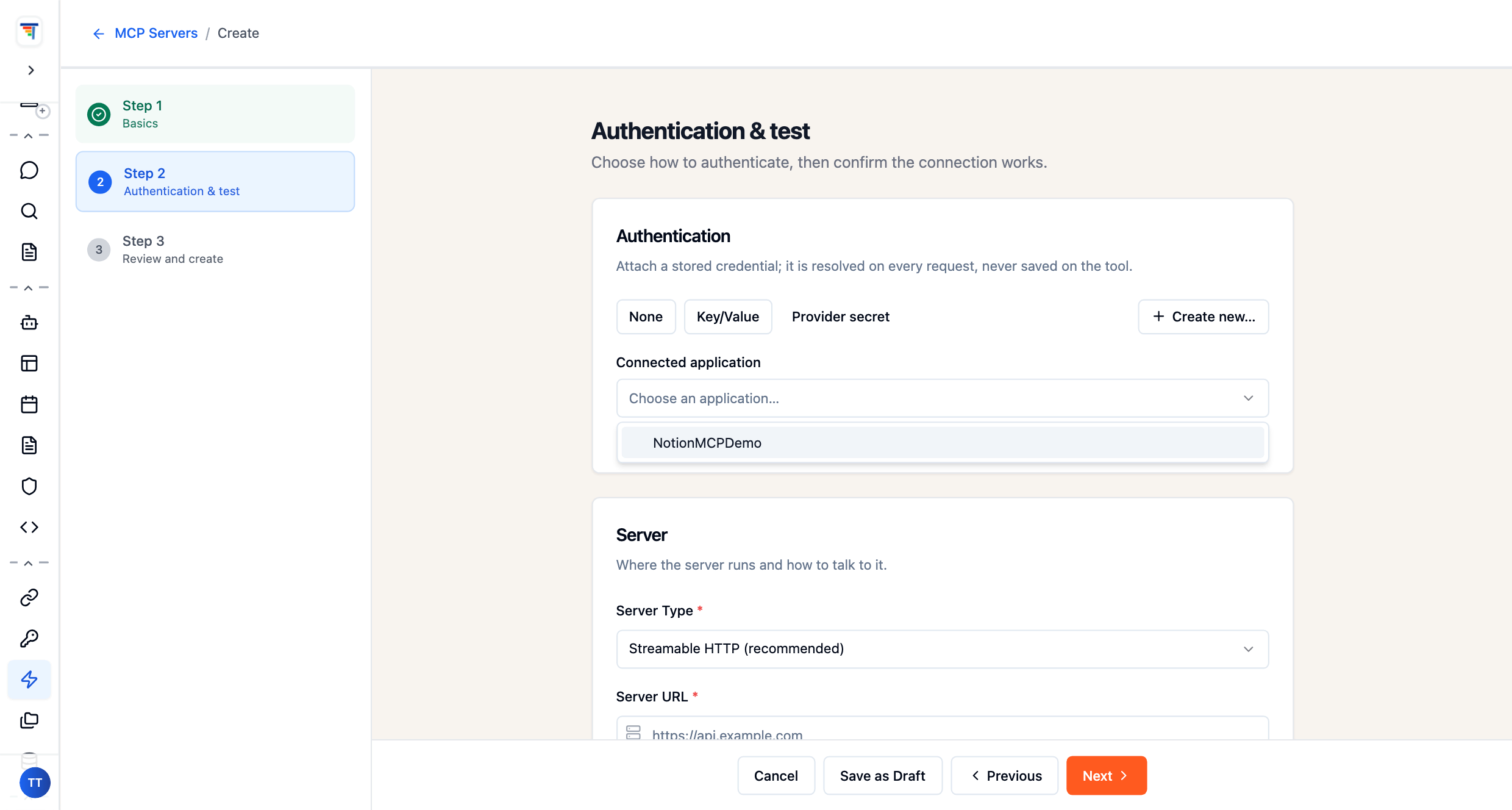Go back with the Previous button
Viewport: 1512px width, 810px height.
click(x=1004, y=776)
